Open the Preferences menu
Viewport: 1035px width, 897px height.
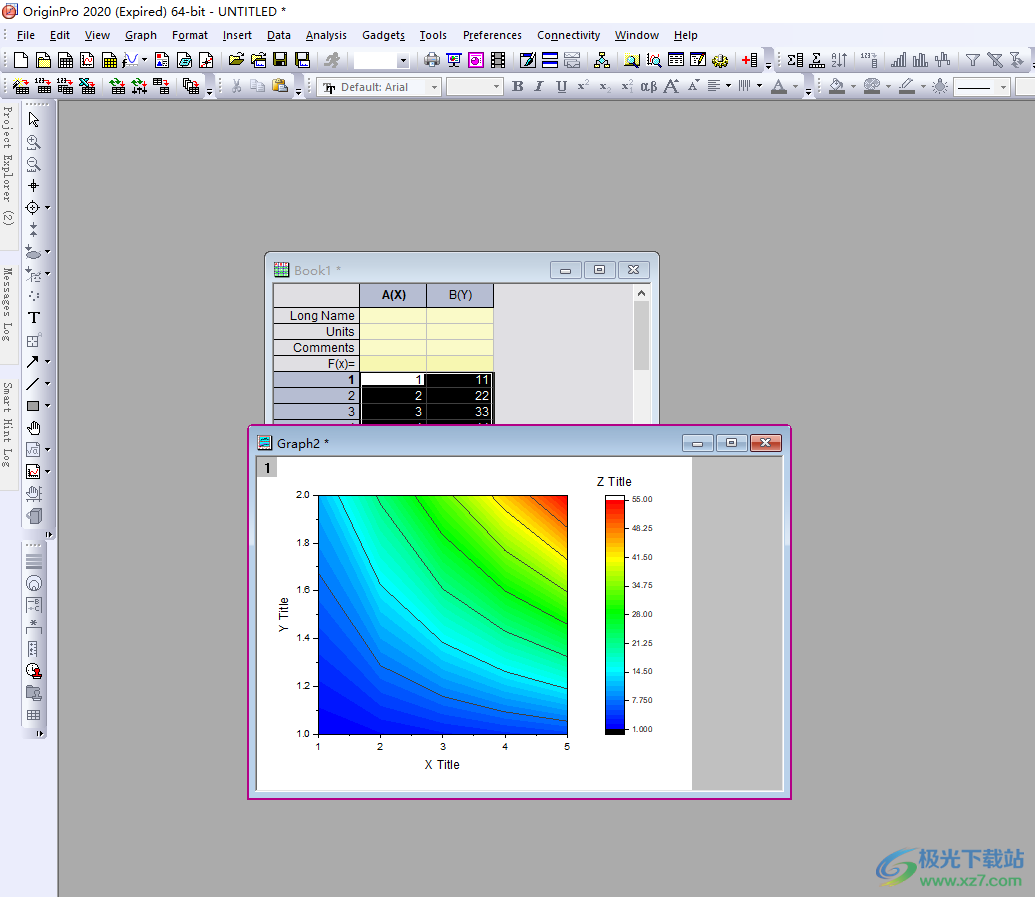[x=492, y=35]
